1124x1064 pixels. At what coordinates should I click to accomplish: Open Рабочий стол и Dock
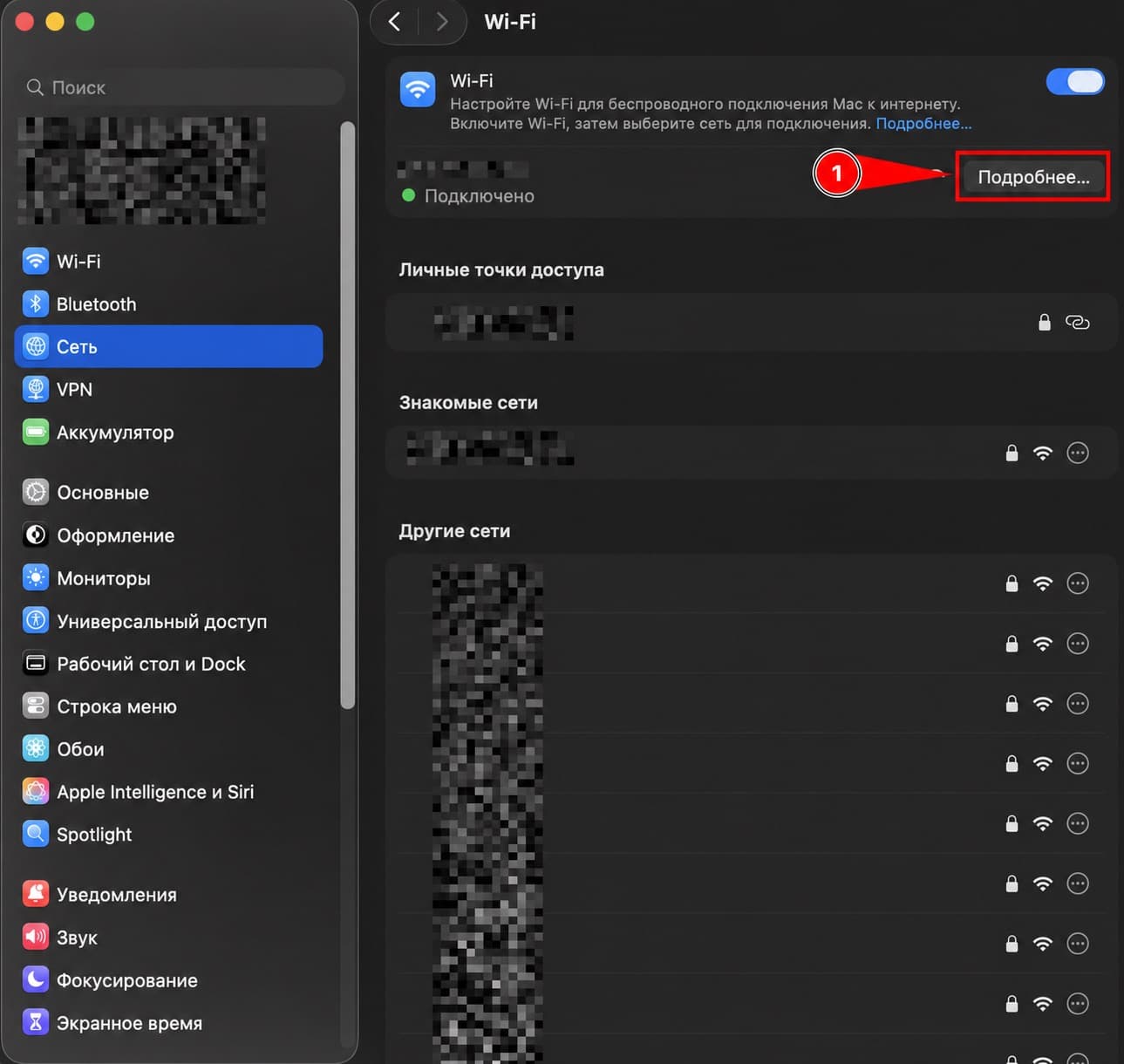[x=168, y=664]
